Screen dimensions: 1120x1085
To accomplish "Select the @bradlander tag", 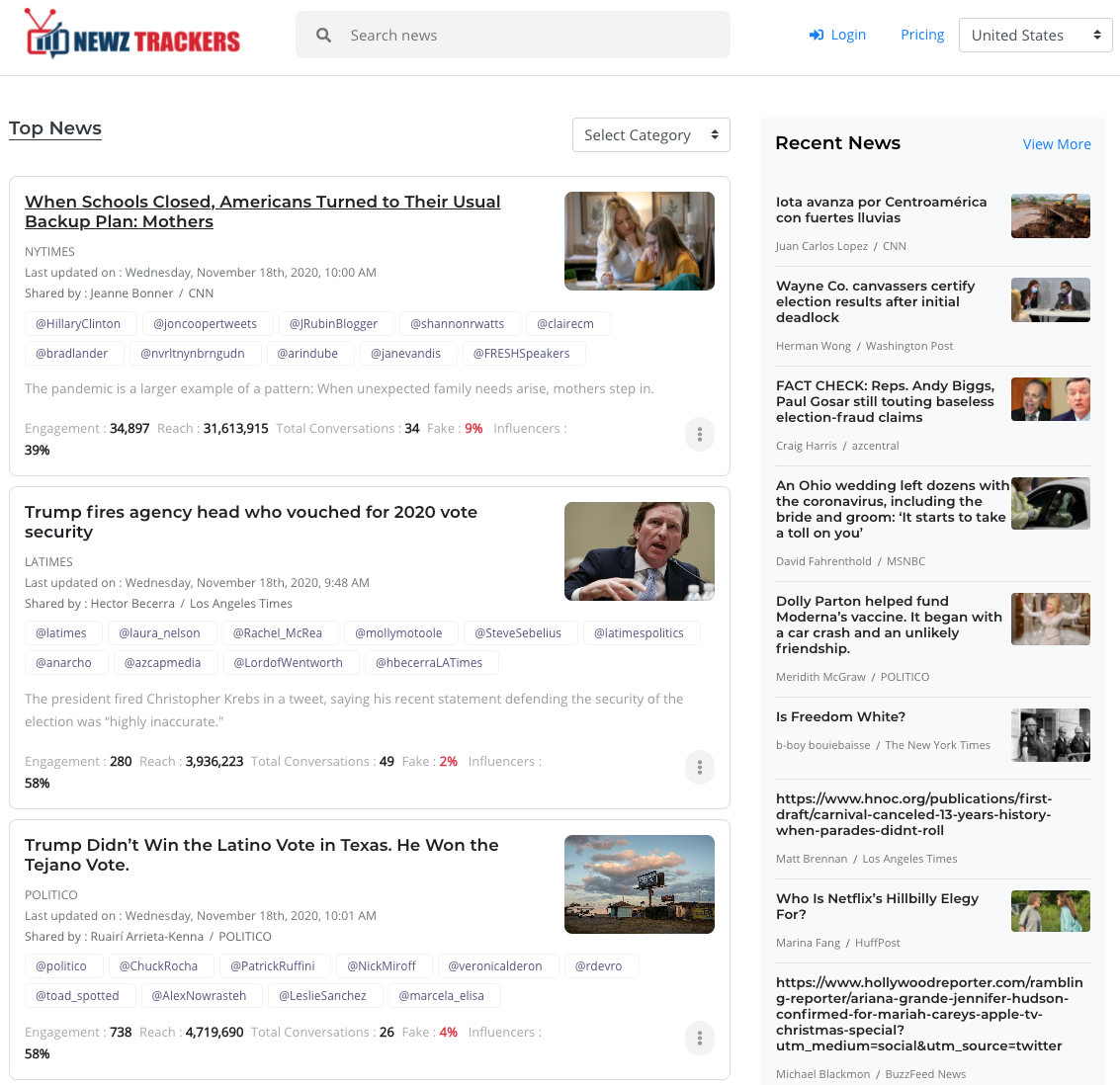I will pyautogui.click(x=72, y=354).
